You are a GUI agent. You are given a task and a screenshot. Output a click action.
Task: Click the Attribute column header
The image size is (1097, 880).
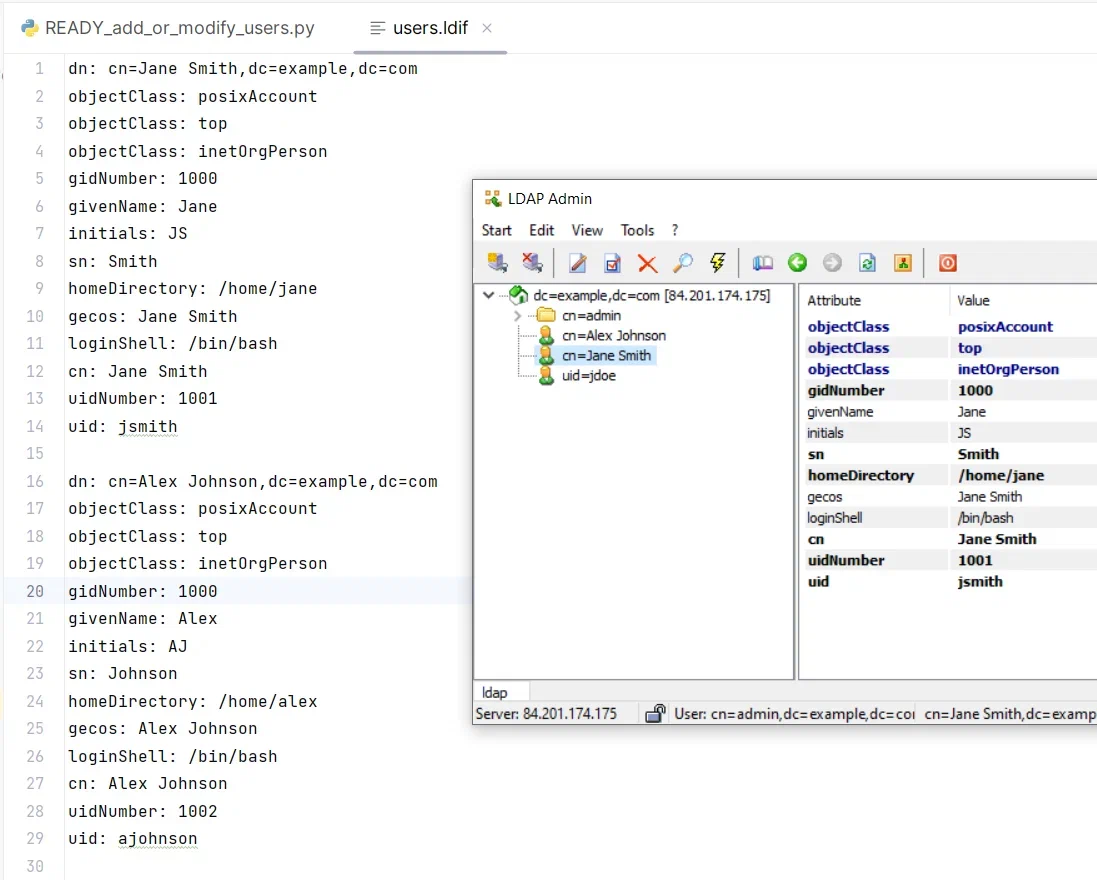[x=834, y=300]
